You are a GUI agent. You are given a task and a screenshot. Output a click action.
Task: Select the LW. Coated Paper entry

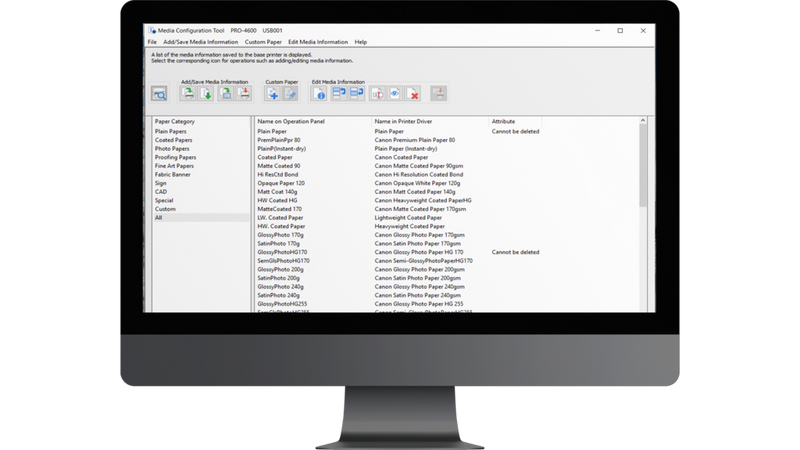point(280,218)
